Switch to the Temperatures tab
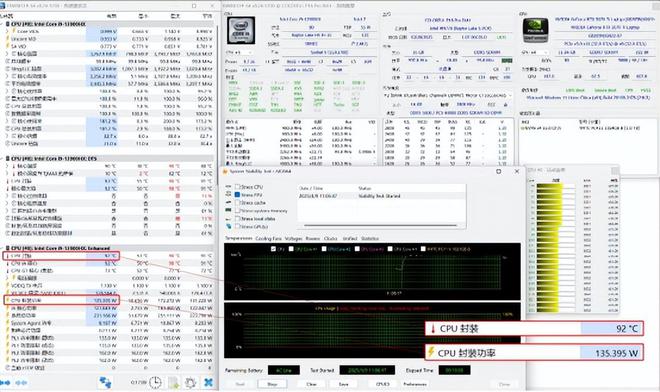660x392 pixels. [x=239, y=238]
